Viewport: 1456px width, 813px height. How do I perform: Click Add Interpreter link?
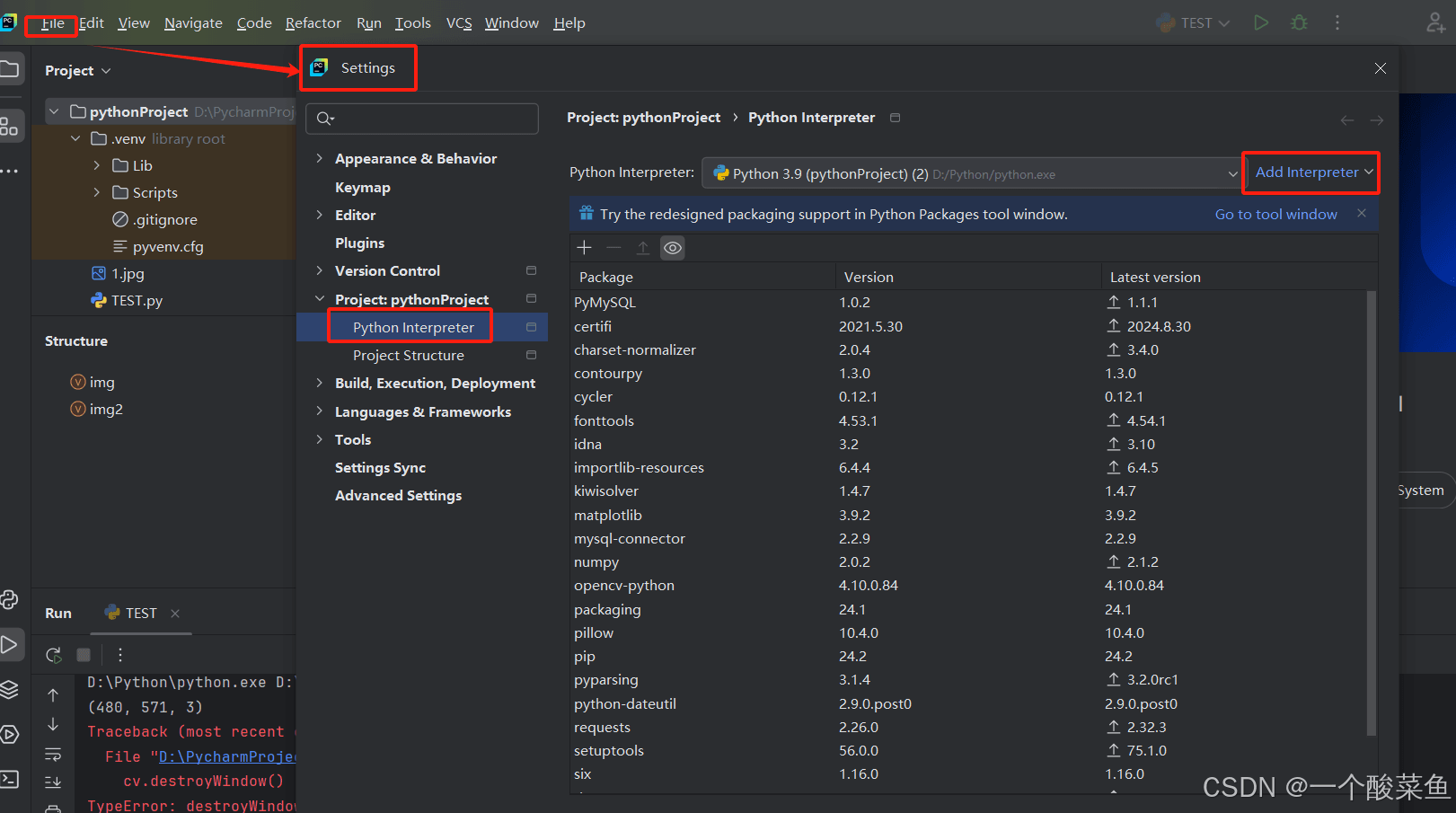[x=1314, y=172]
